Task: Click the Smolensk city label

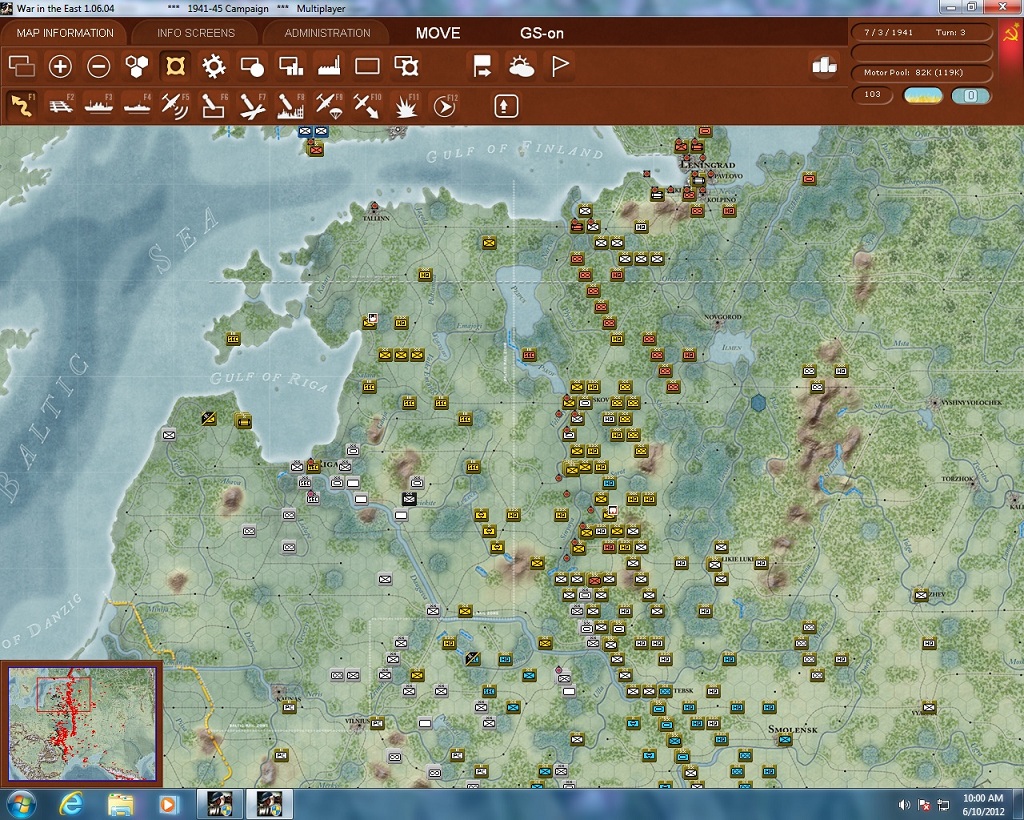Action: click(792, 729)
